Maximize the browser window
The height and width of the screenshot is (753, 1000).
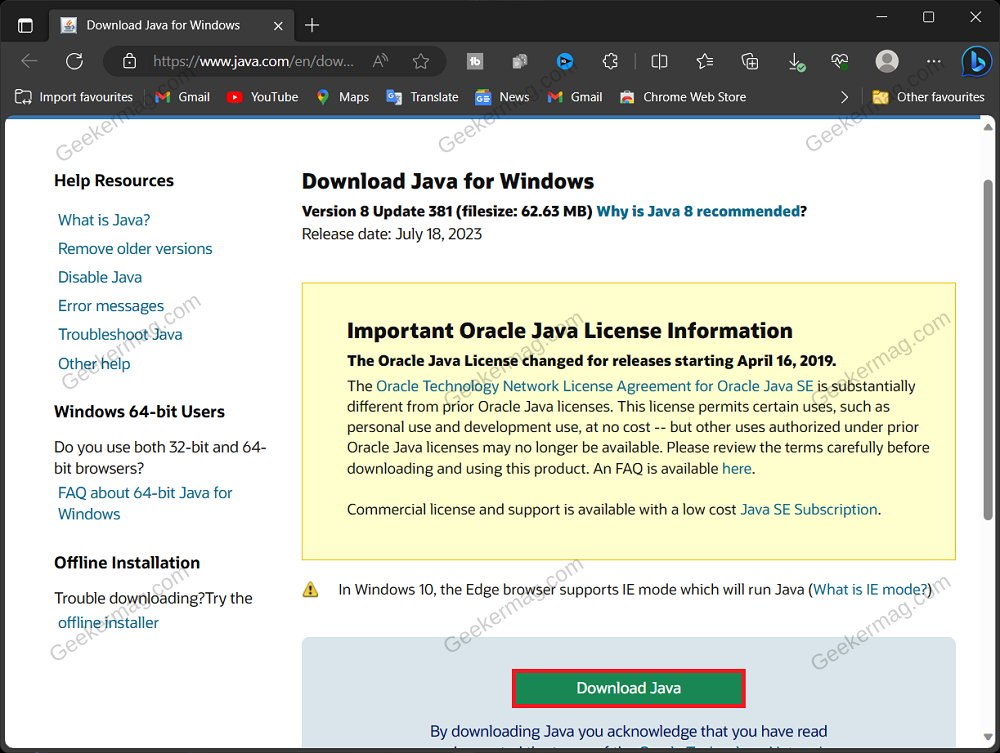click(x=929, y=17)
